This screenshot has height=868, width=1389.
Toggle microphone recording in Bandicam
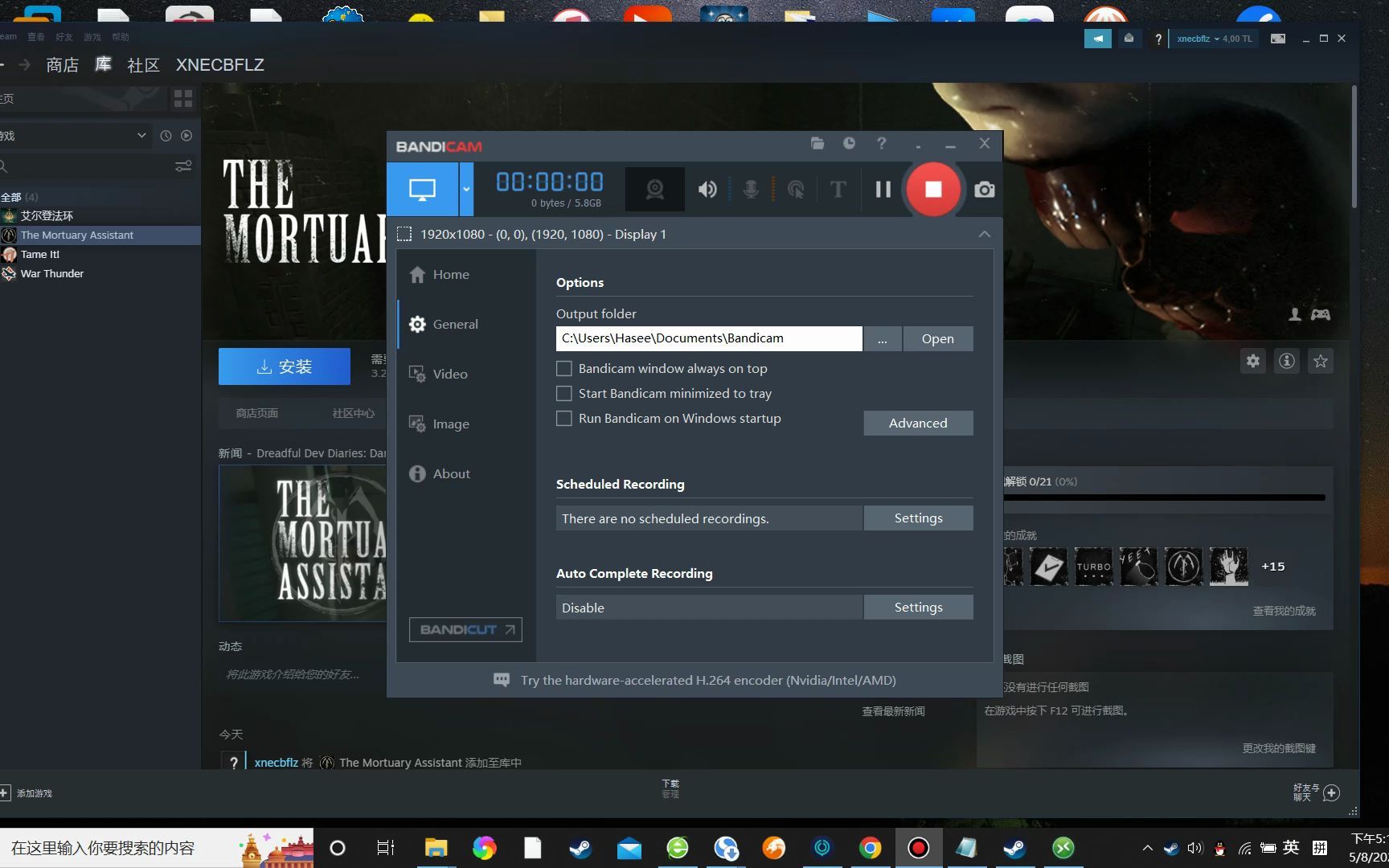tap(751, 190)
